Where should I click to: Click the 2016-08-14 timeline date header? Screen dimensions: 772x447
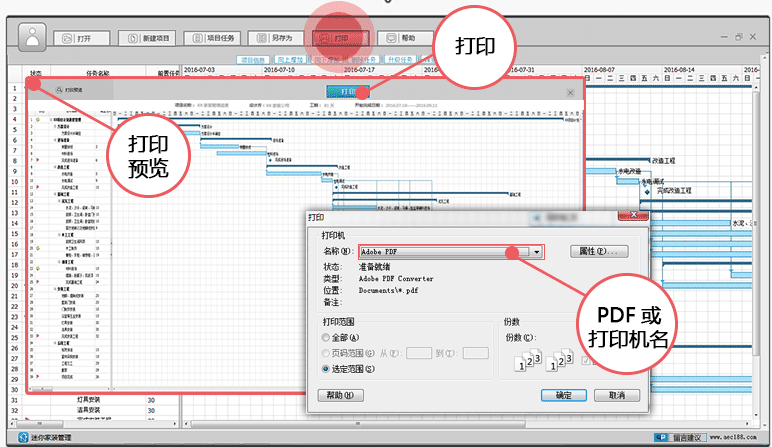point(679,70)
